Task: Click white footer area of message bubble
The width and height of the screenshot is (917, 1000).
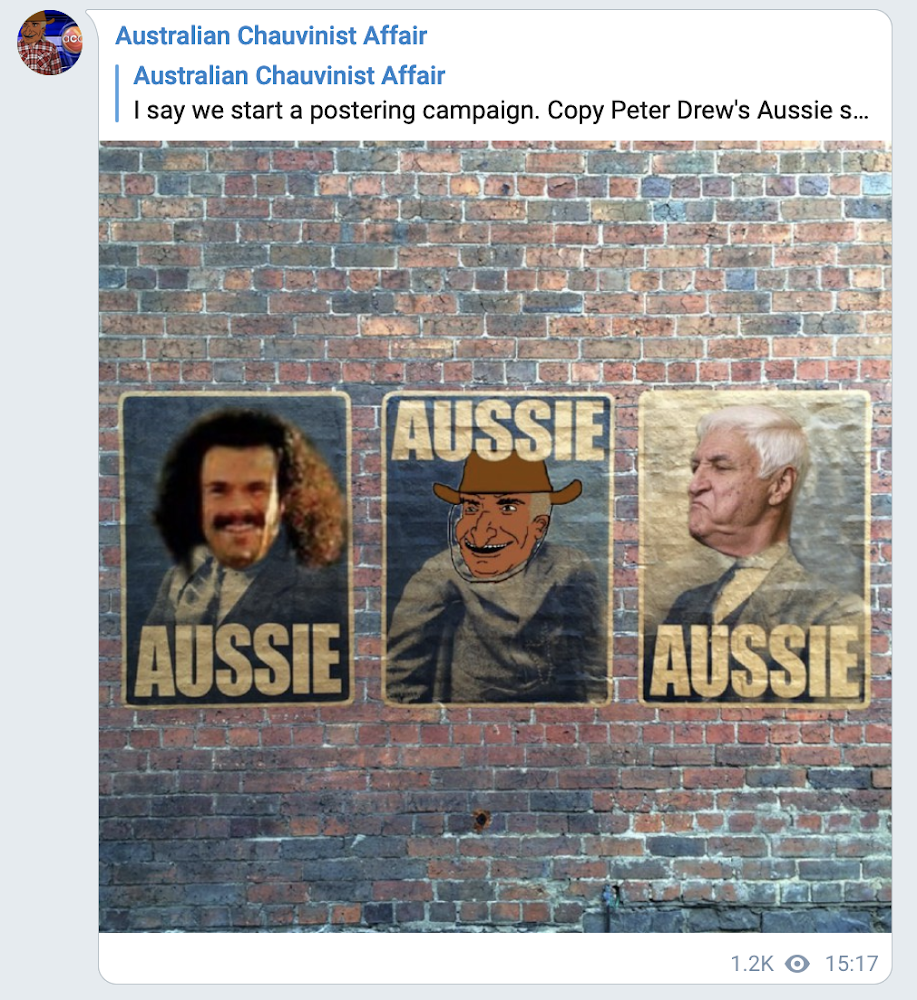Action: pos(414,958)
